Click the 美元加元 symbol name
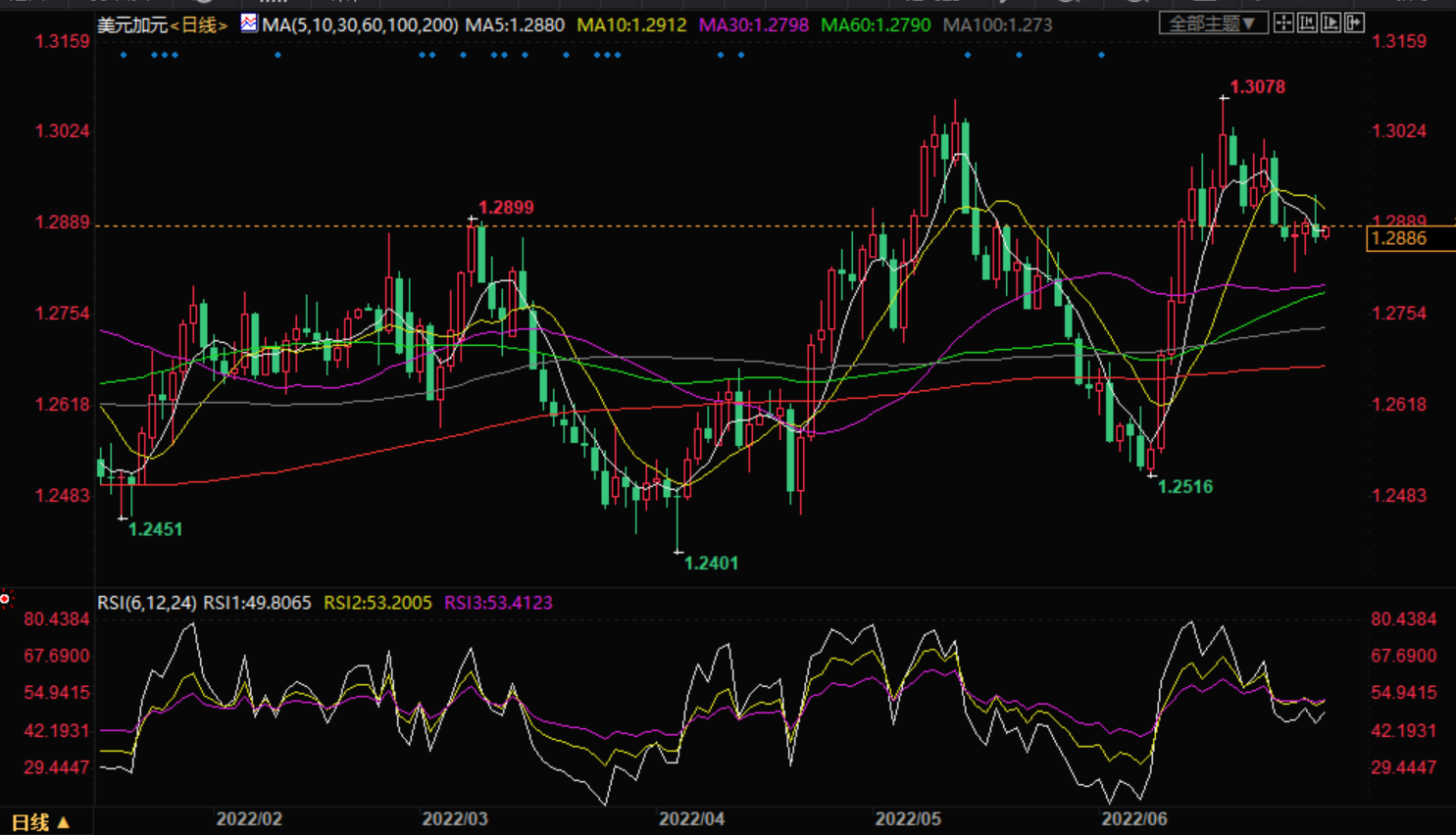 click(x=132, y=25)
